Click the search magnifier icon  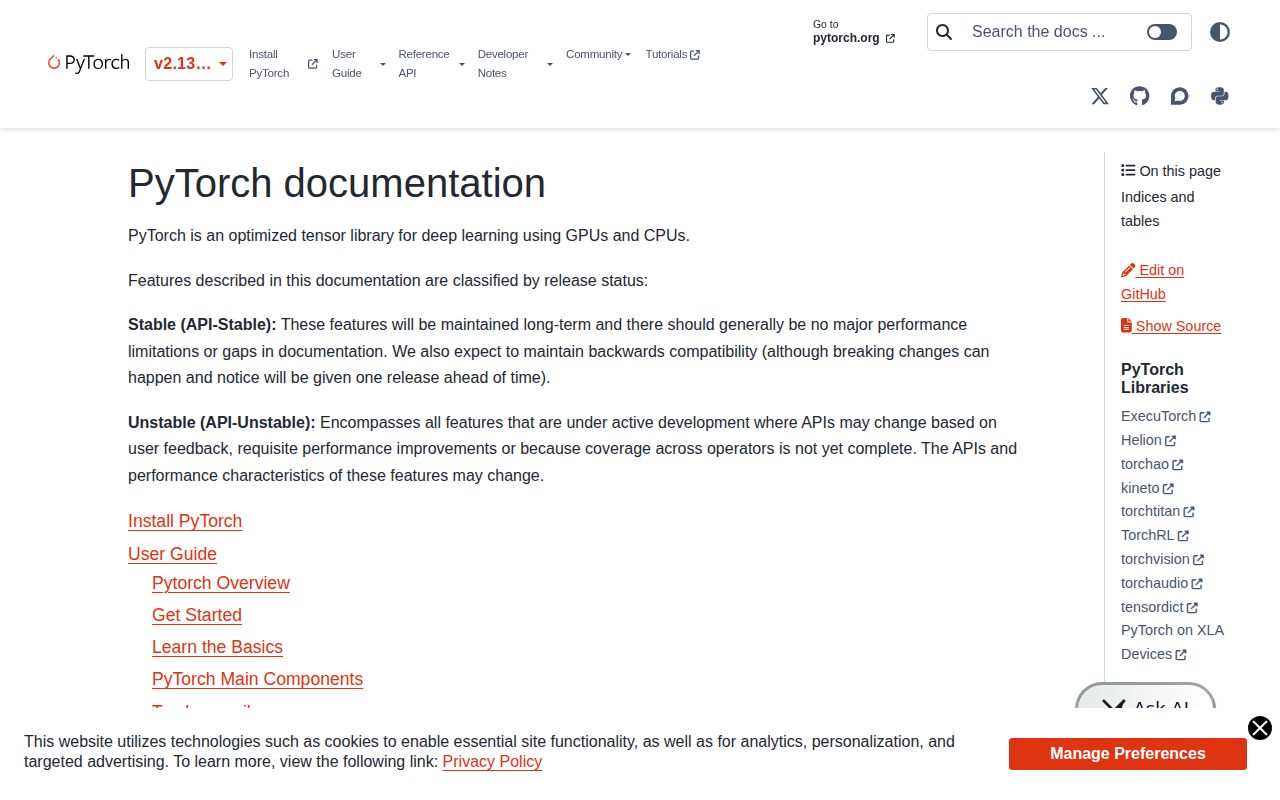(944, 32)
